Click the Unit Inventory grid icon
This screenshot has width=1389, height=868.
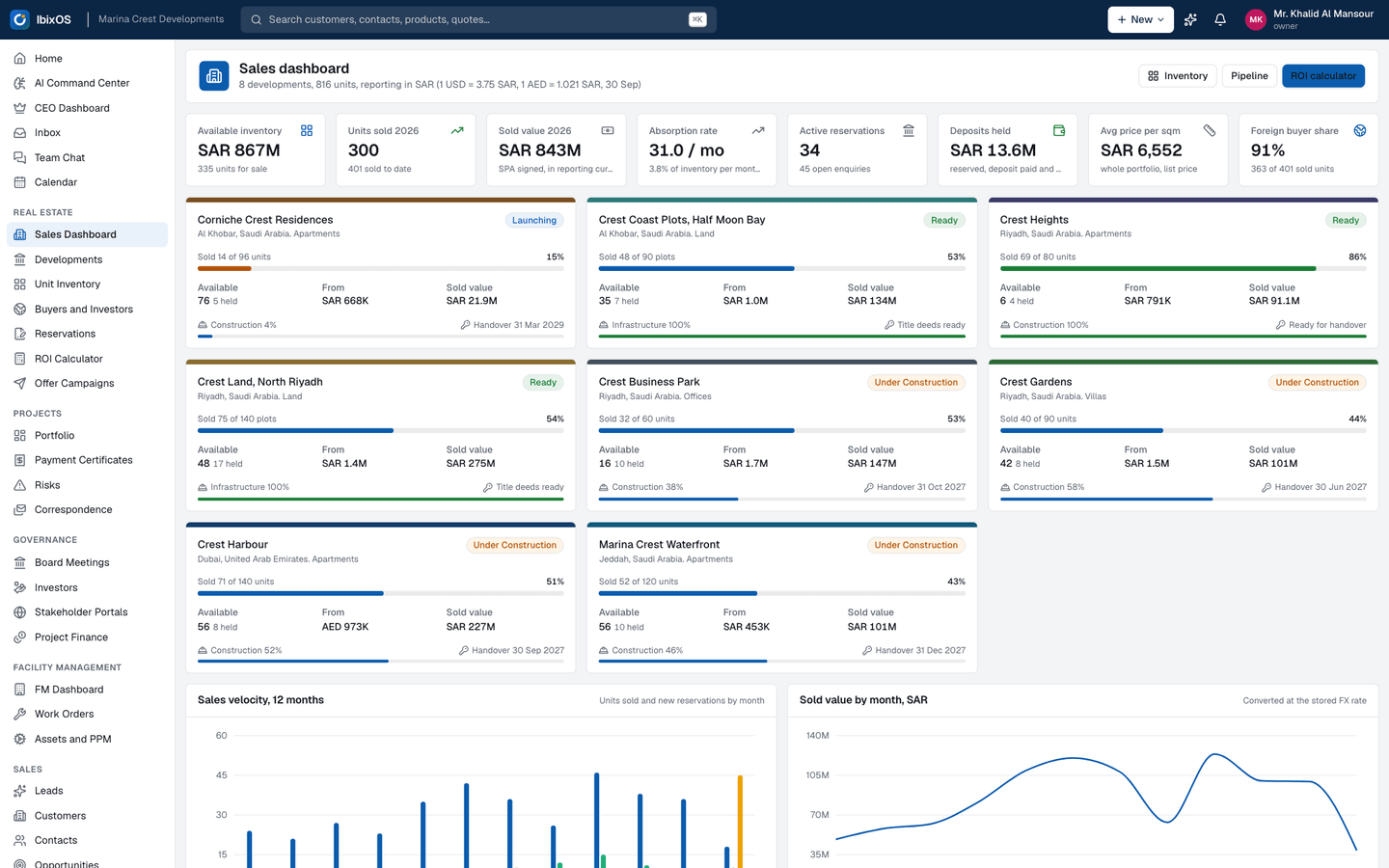click(19, 285)
